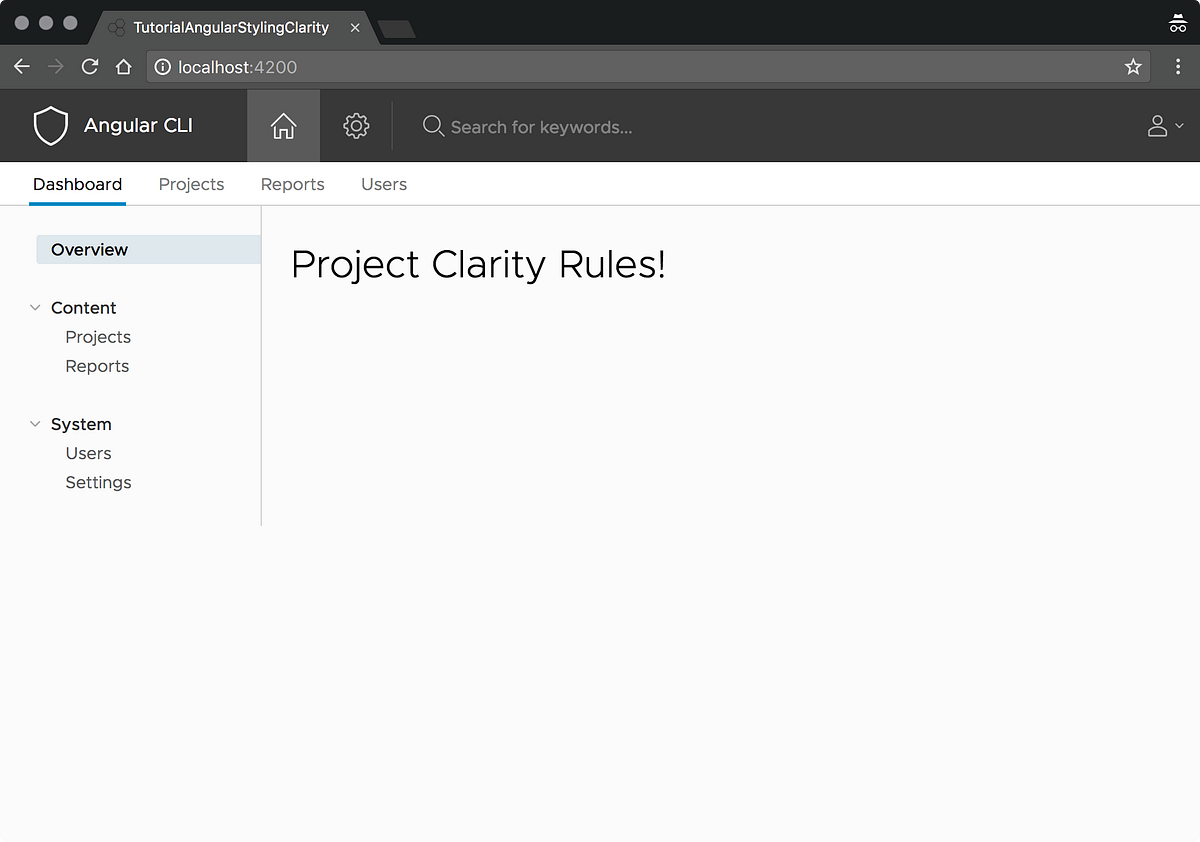Switch to the Reports tab
The width and height of the screenshot is (1200, 842).
(x=292, y=184)
